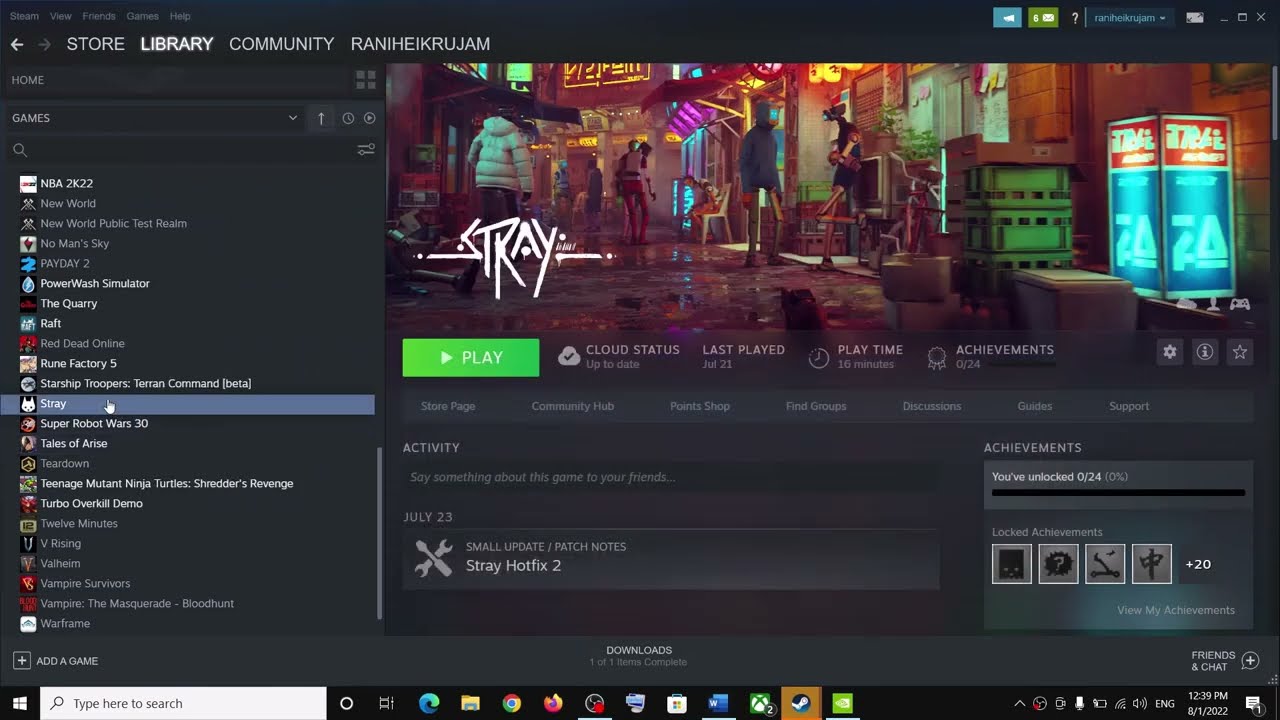1280x720 pixels.
Task: Open the Friends menu
Action: 99,16
